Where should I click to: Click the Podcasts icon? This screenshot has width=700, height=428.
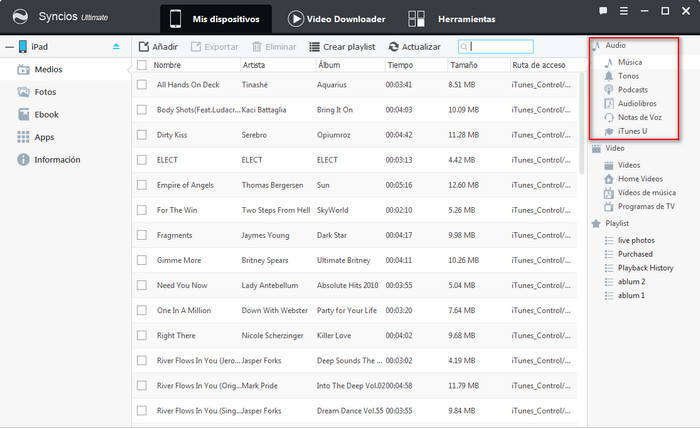(608, 90)
